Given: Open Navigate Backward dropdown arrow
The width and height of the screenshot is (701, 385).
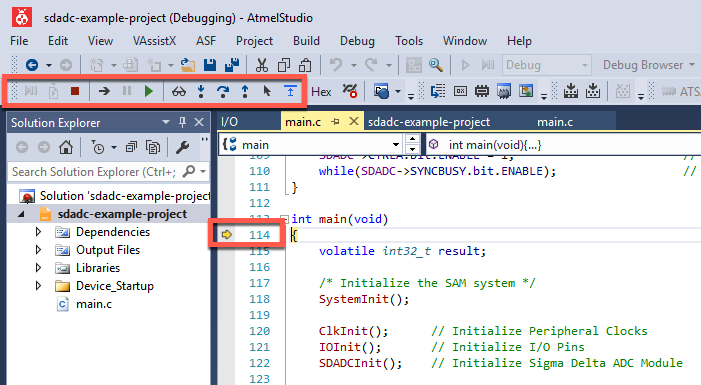Looking at the screenshot, I should (x=48, y=66).
